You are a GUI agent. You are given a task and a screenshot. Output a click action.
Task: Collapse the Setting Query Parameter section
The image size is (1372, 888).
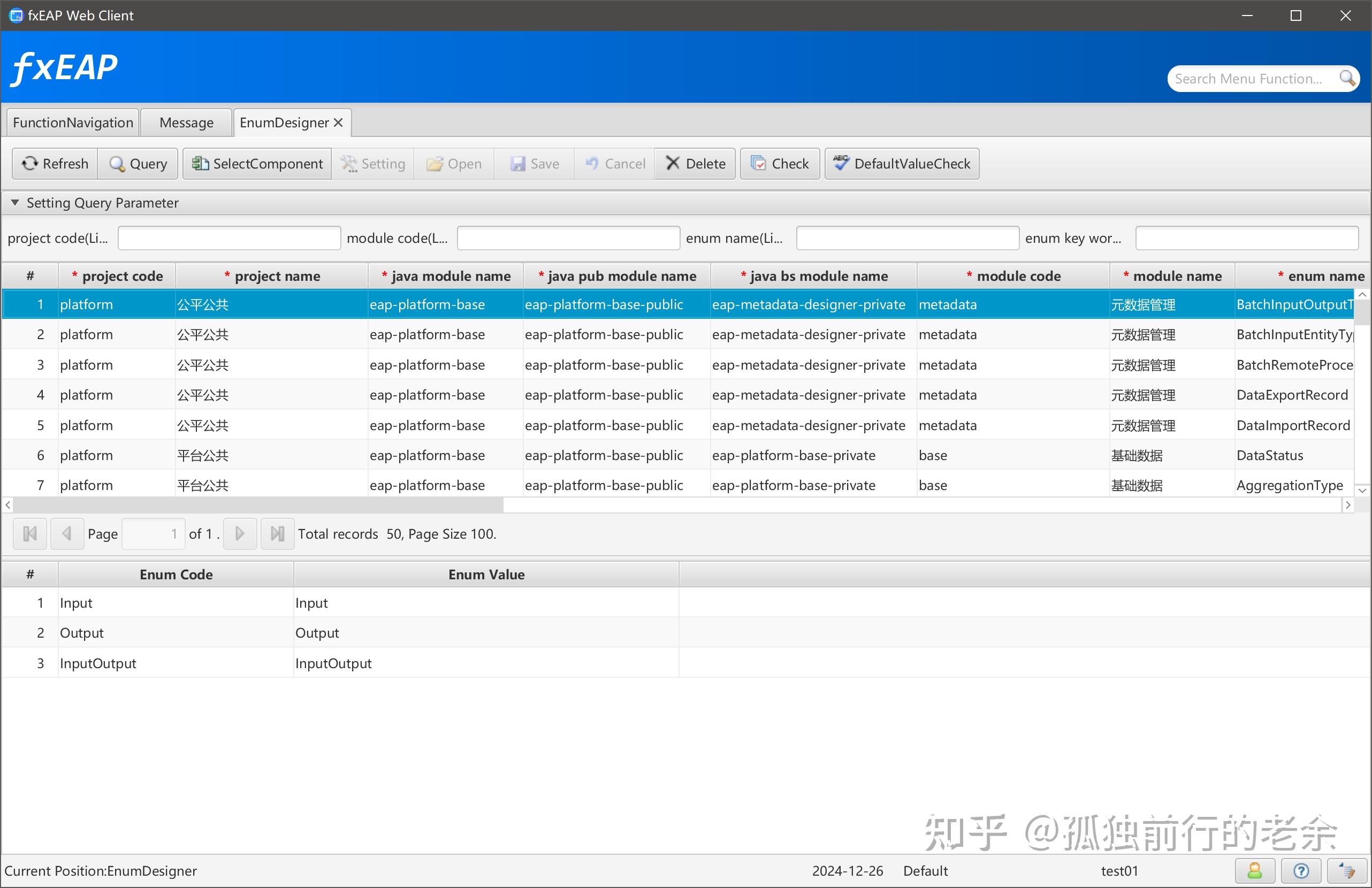pos(14,202)
